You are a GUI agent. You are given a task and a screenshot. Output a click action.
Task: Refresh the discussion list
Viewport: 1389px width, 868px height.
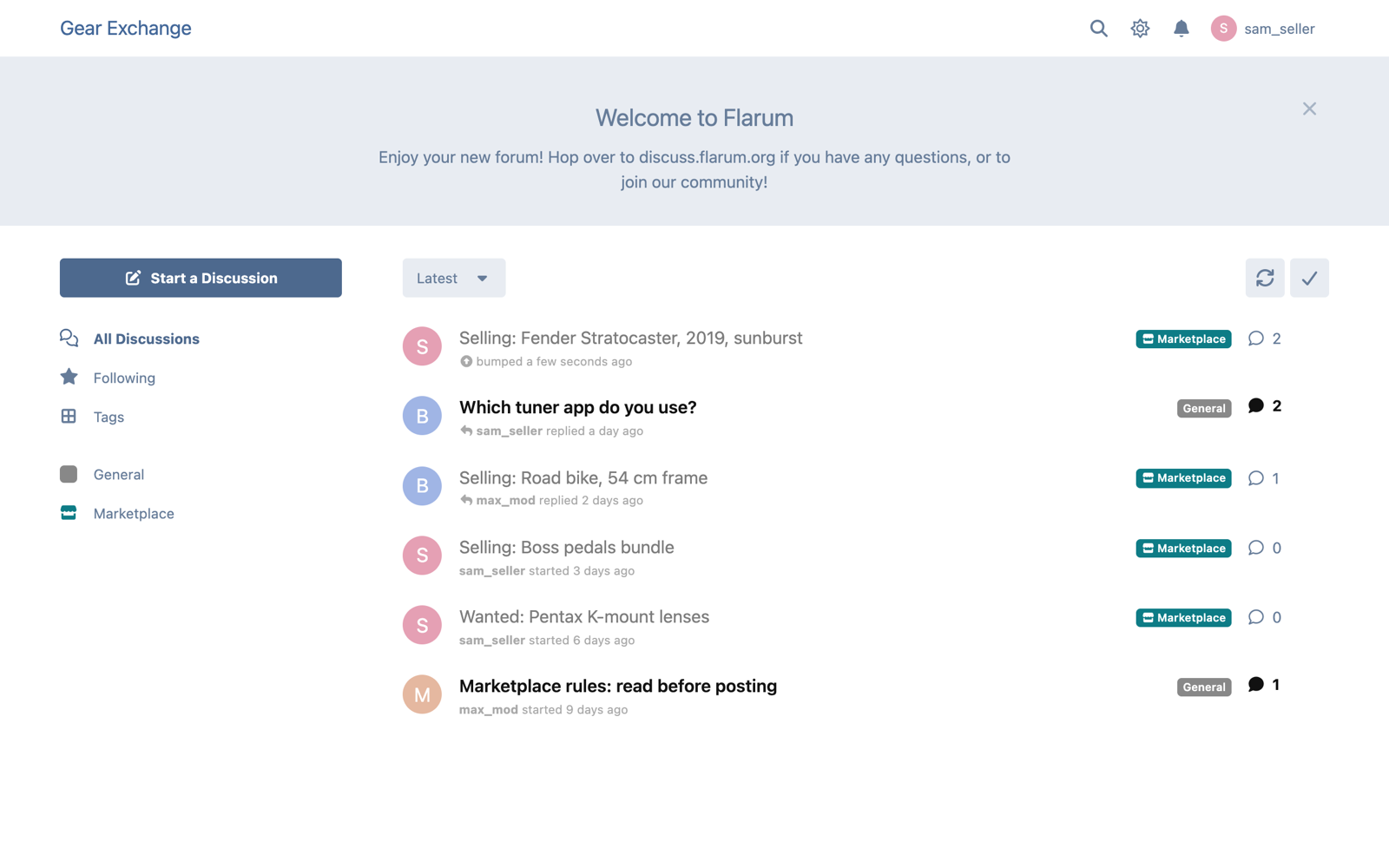1265,278
